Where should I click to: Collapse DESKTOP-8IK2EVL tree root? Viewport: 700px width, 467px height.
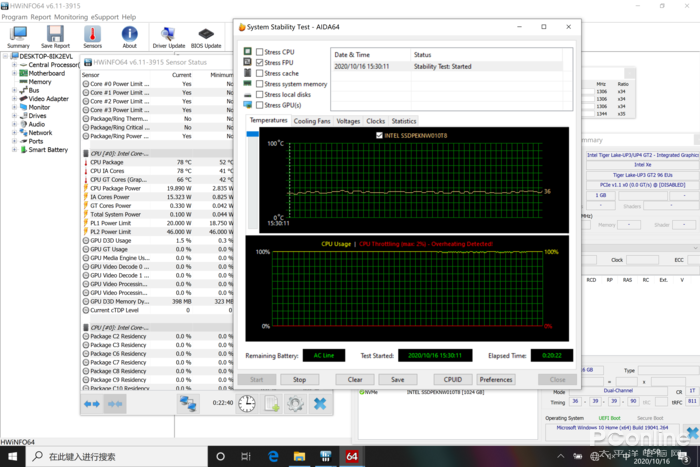[x=5, y=56]
